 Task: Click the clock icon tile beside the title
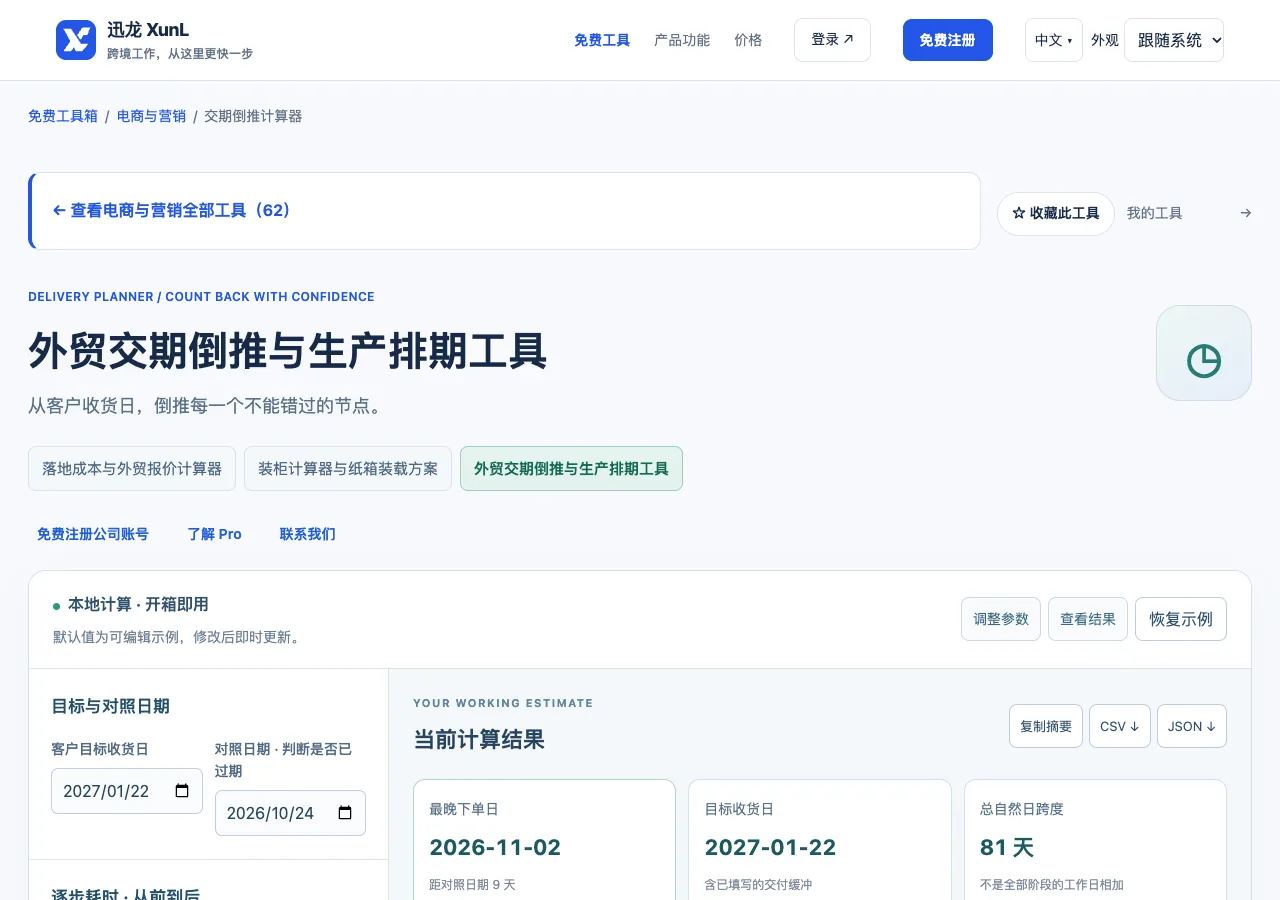1204,353
